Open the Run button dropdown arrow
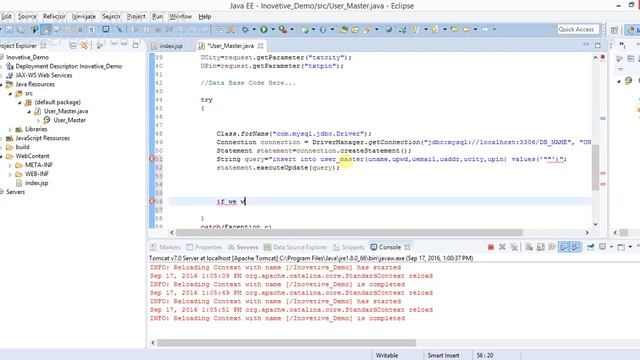 pyautogui.click(x=273, y=29)
